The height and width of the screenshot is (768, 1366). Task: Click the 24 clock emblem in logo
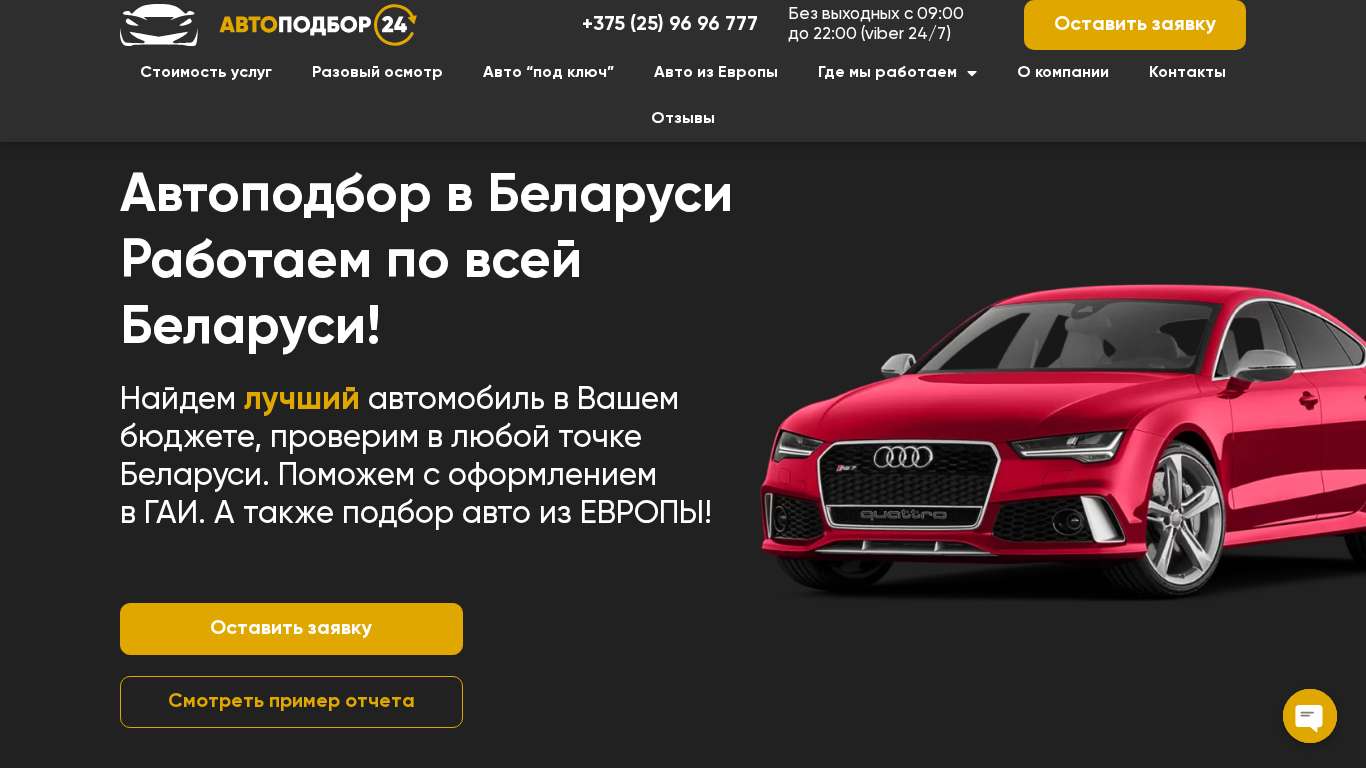pyautogui.click(x=395, y=24)
